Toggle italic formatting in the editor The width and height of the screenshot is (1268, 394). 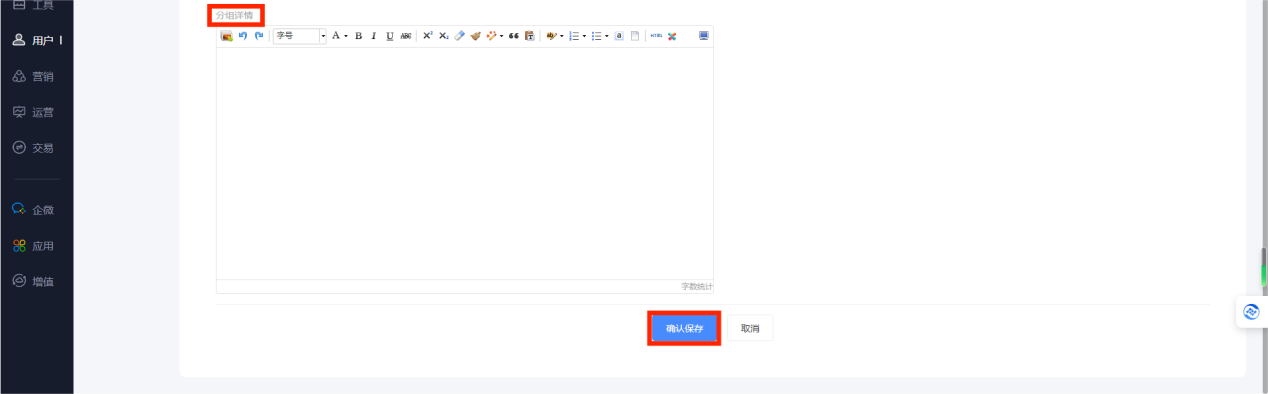point(374,36)
